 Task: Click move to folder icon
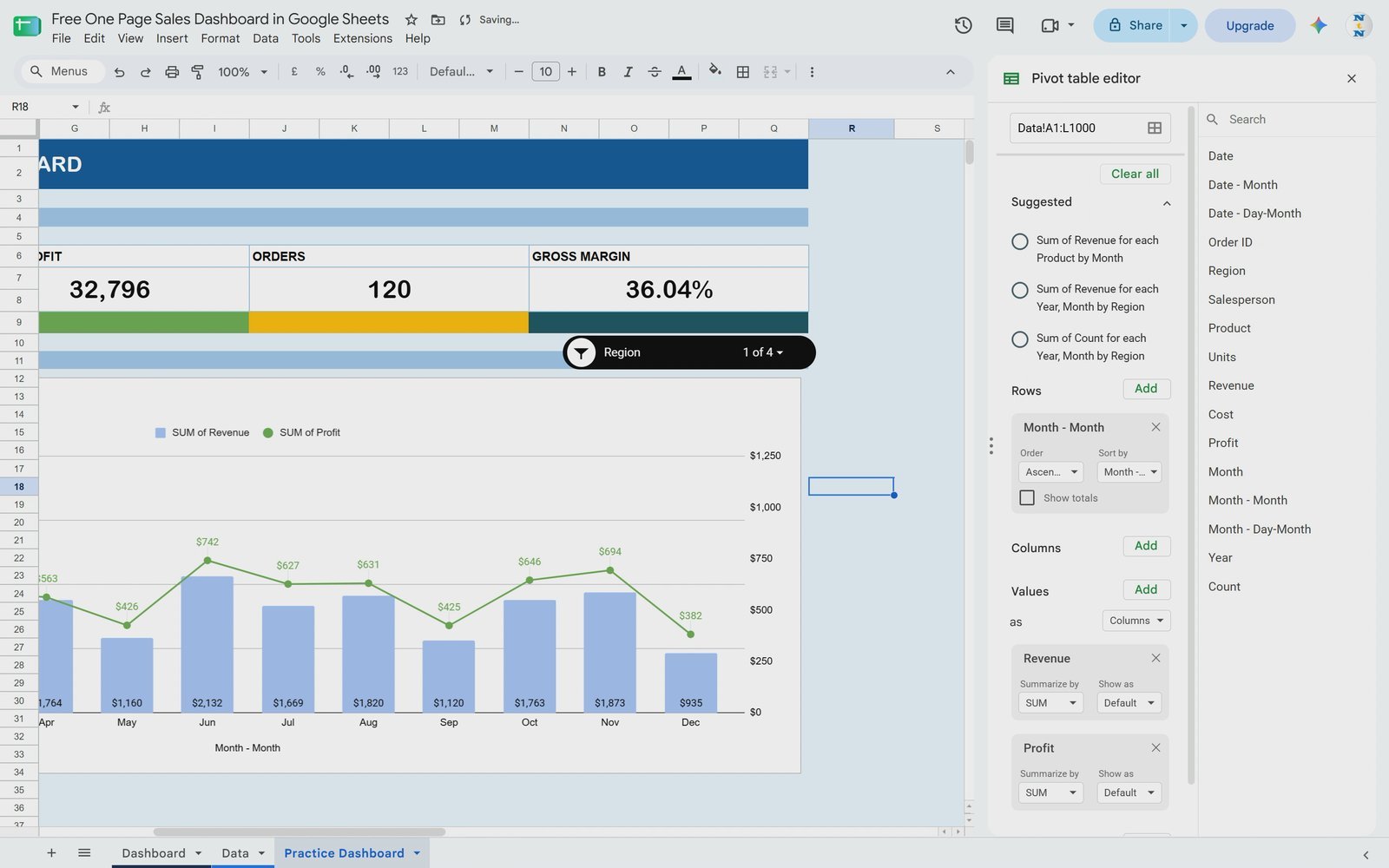[x=438, y=20]
